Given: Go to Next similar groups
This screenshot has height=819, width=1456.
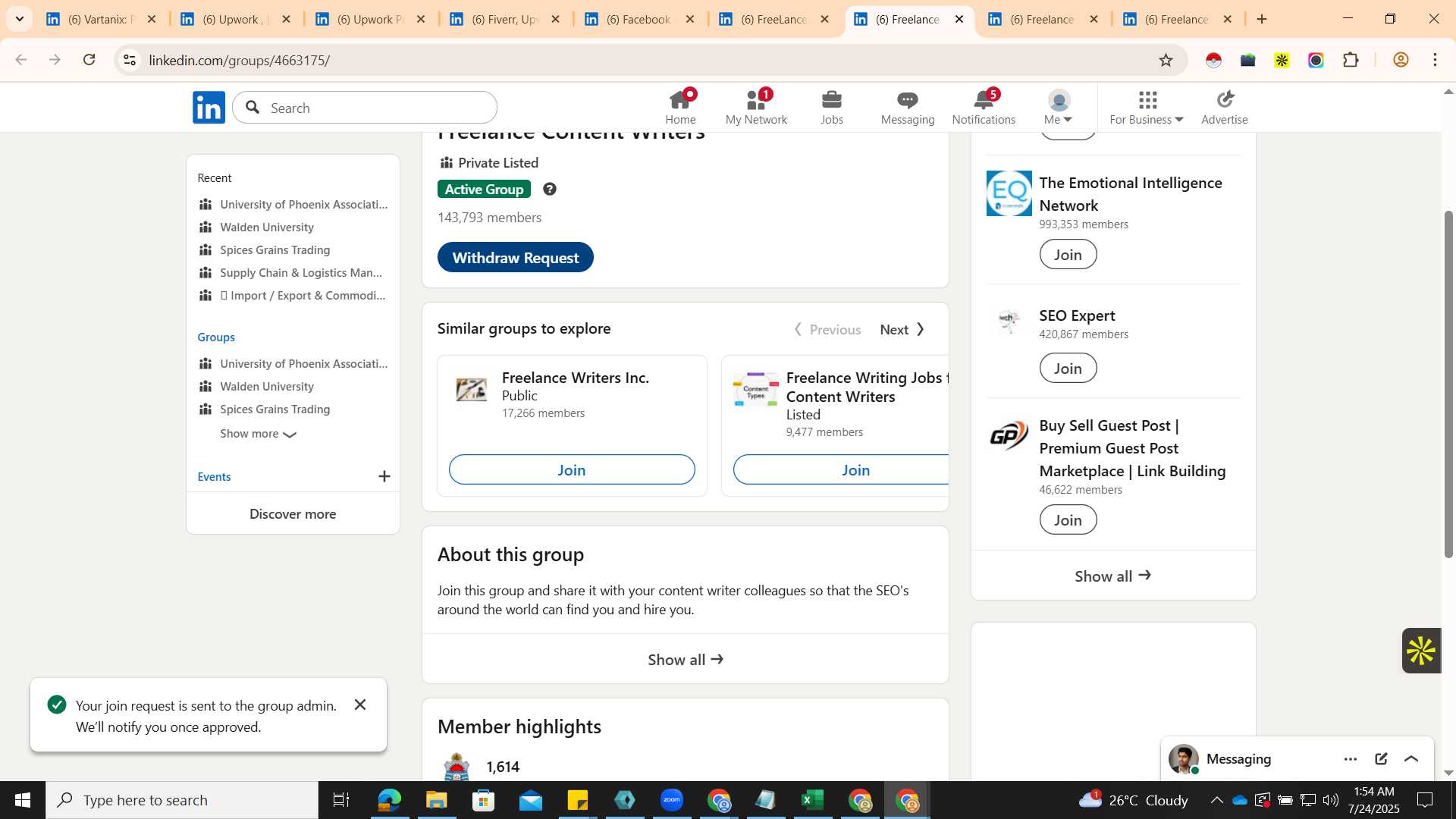Looking at the screenshot, I should pos(902,329).
